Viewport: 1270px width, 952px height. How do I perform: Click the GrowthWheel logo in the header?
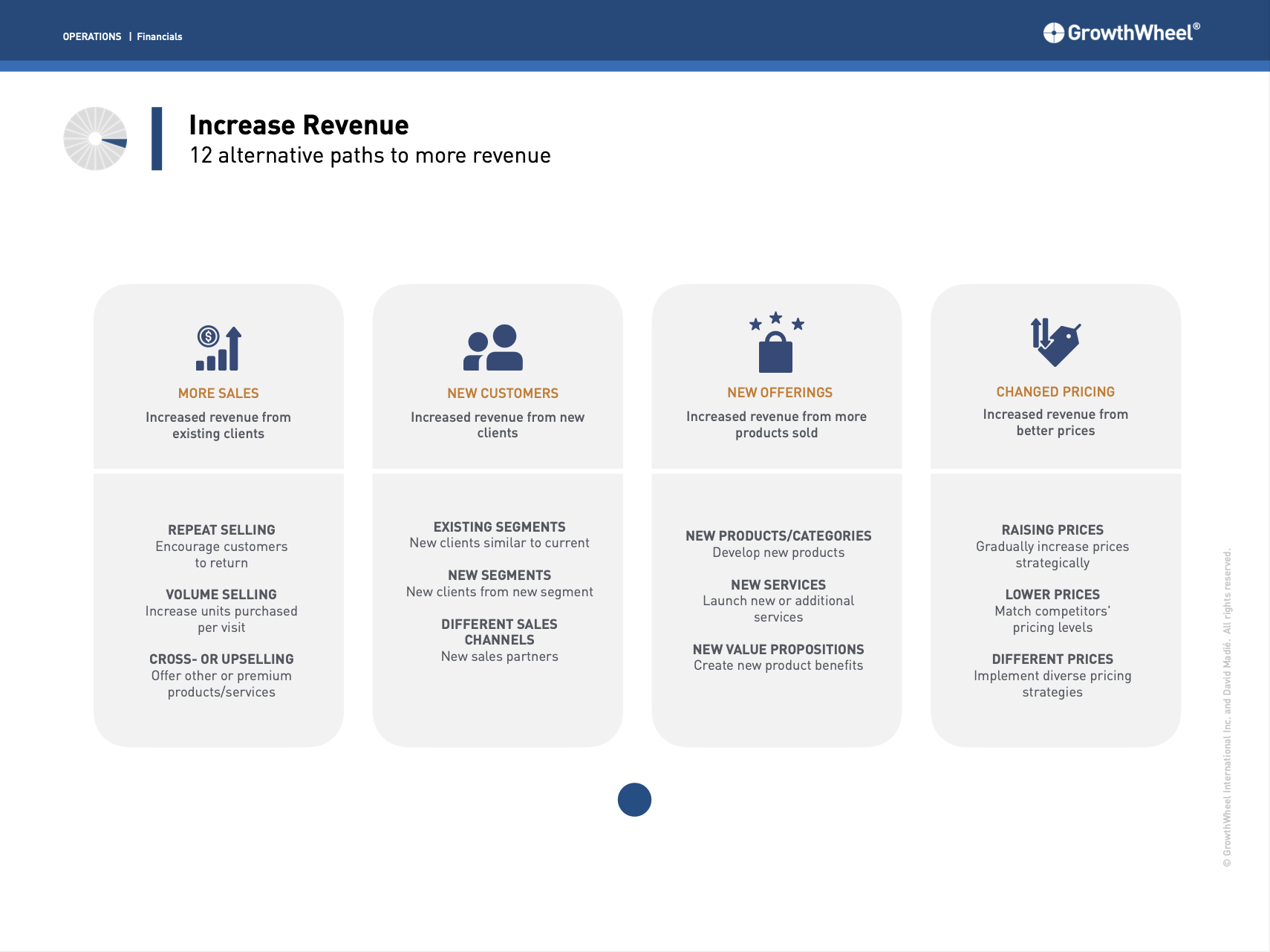[x=1122, y=31]
